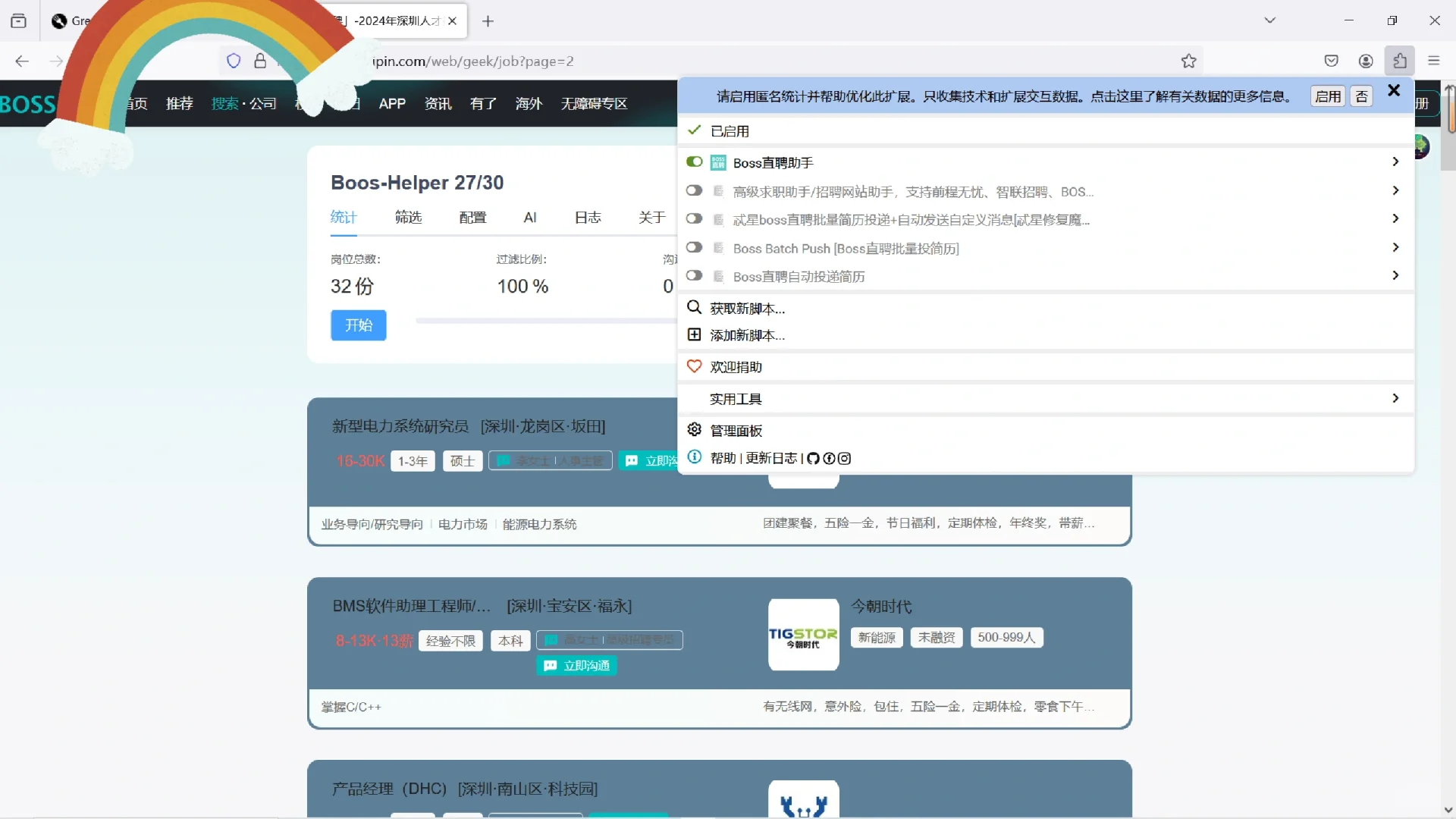Disable the Boss直聘助手 script toggle

pos(694,162)
